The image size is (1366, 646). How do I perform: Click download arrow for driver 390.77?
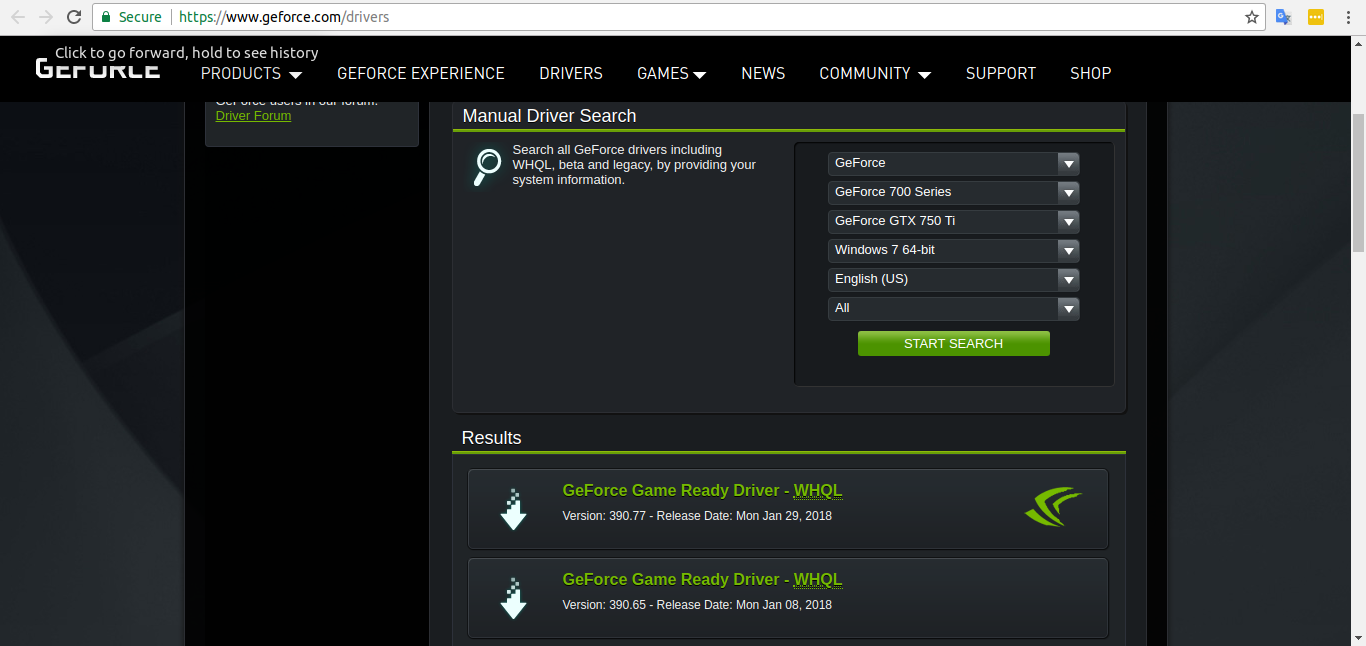click(x=513, y=510)
